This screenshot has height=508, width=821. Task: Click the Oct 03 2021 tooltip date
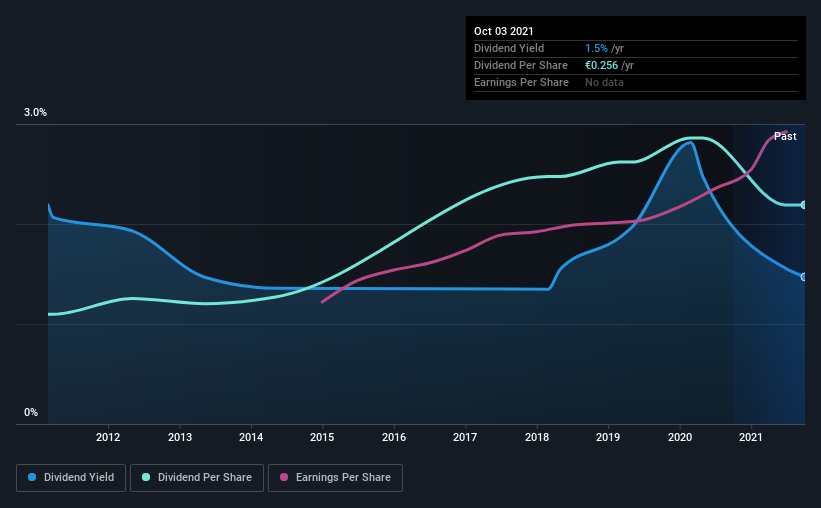point(504,31)
